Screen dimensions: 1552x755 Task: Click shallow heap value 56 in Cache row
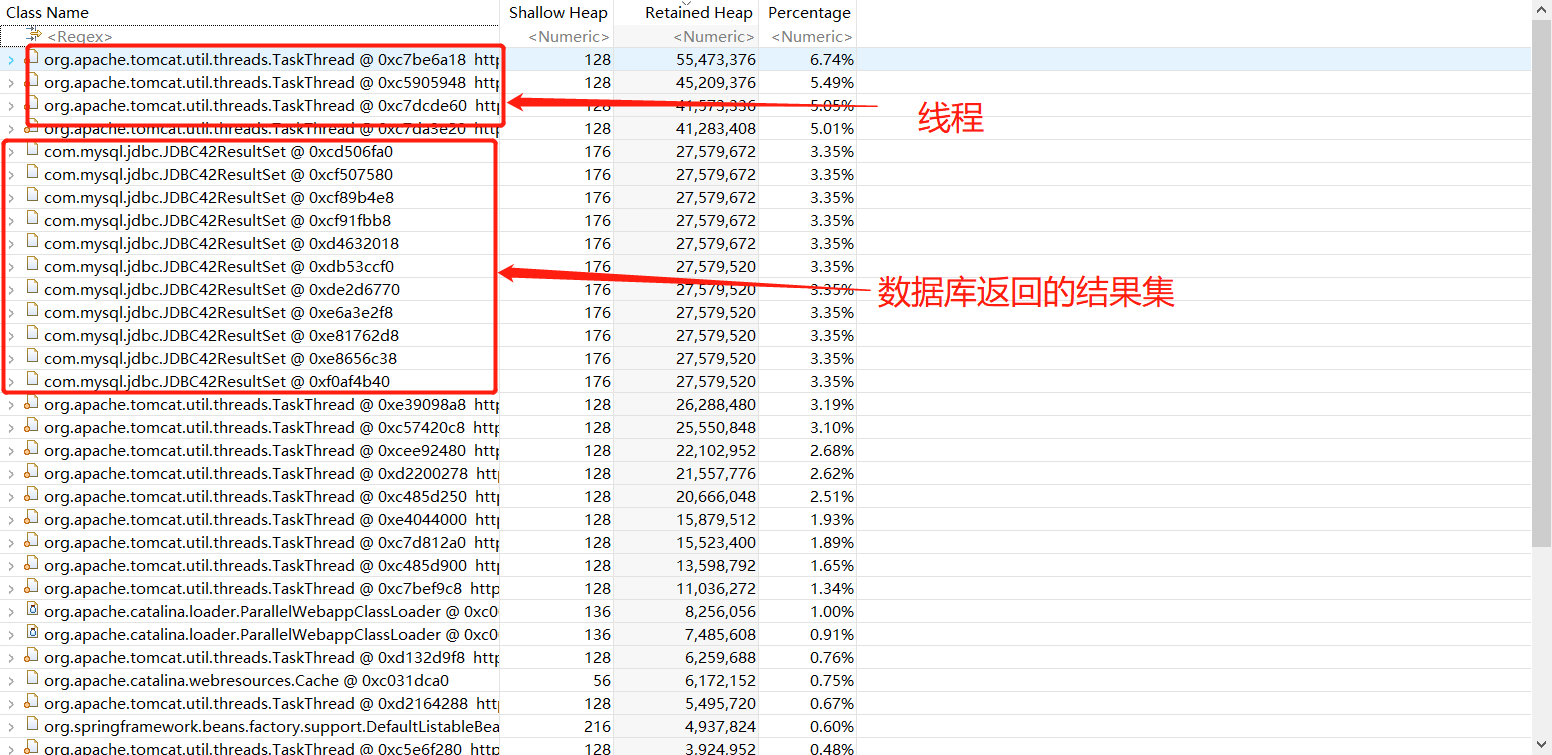pos(601,680)
